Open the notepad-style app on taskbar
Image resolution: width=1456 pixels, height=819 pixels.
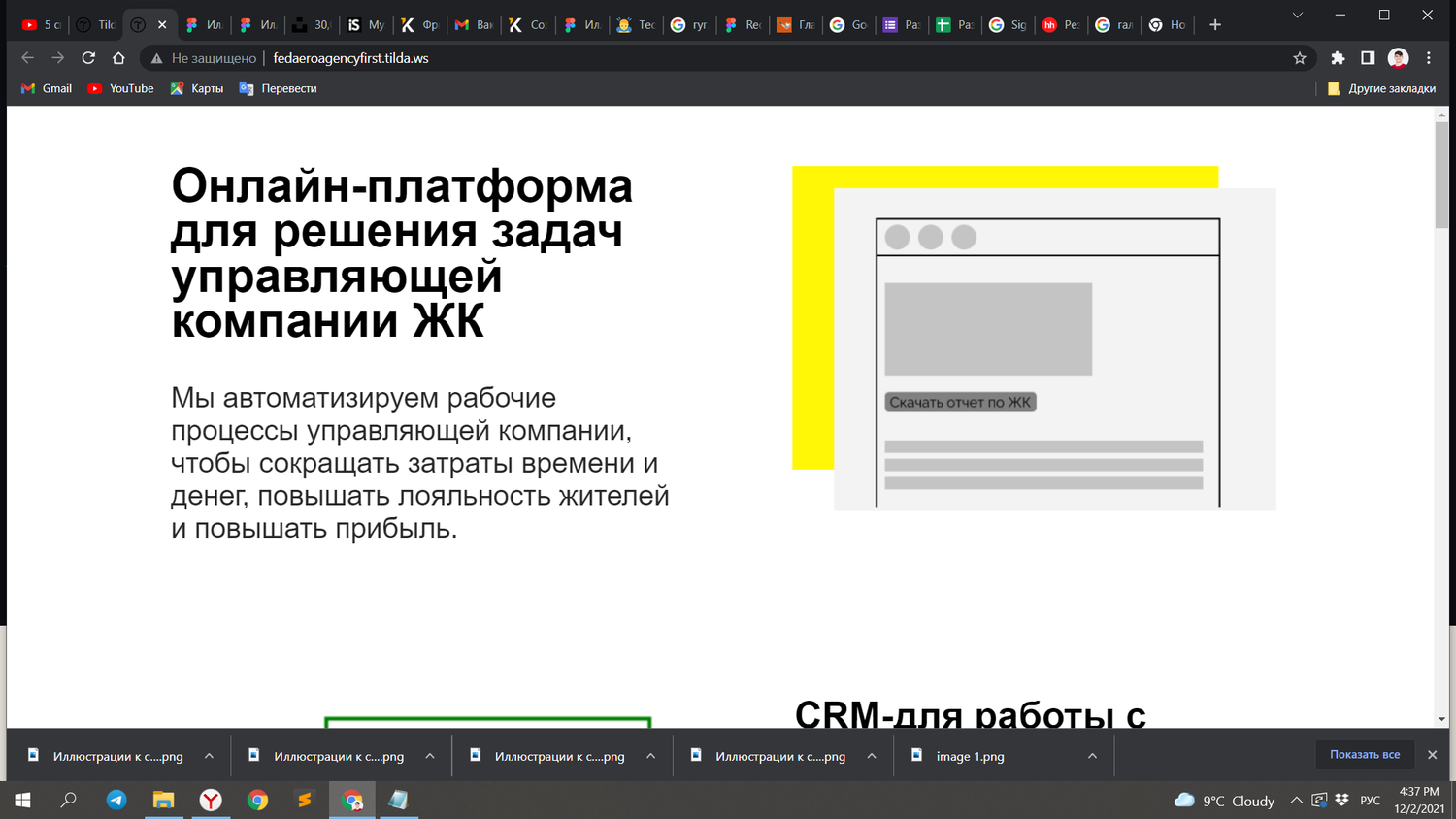[x=398, y=801]
